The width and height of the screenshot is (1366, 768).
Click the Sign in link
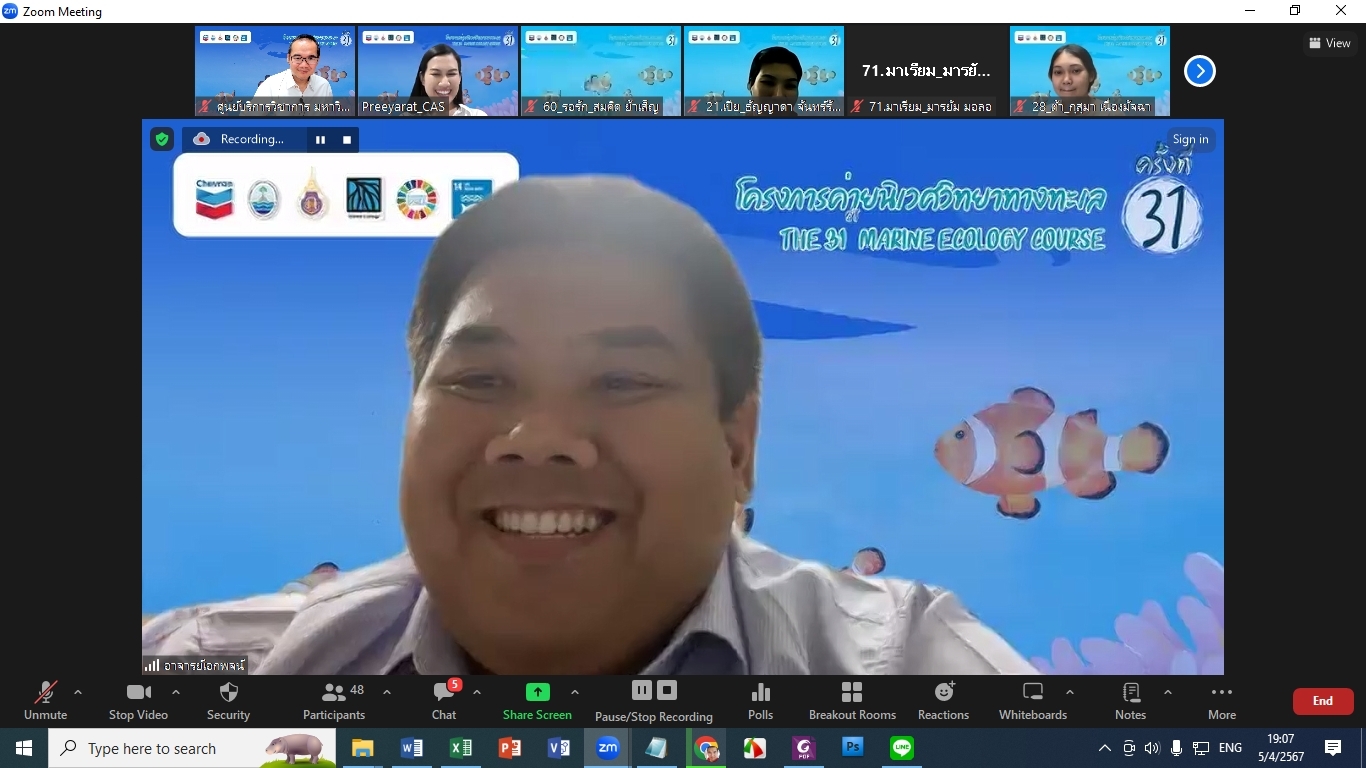(1190, 140)
